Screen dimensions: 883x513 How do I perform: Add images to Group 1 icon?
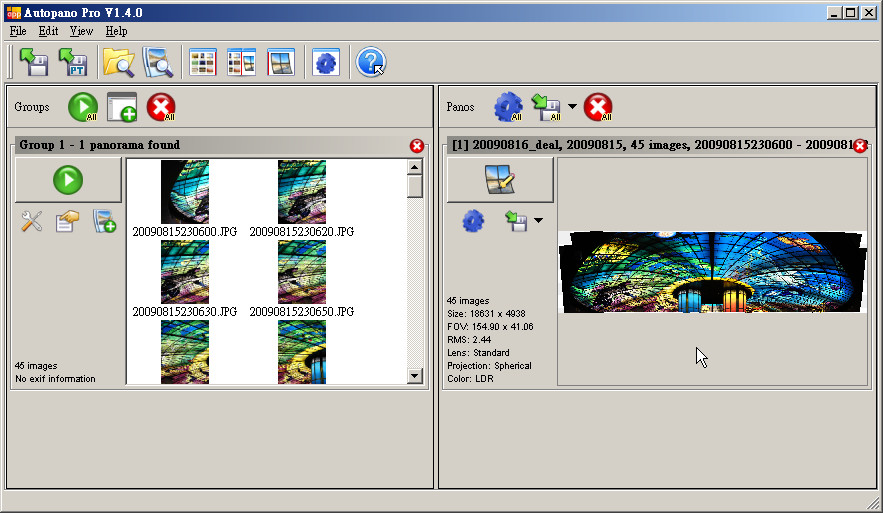coord(104,221)
